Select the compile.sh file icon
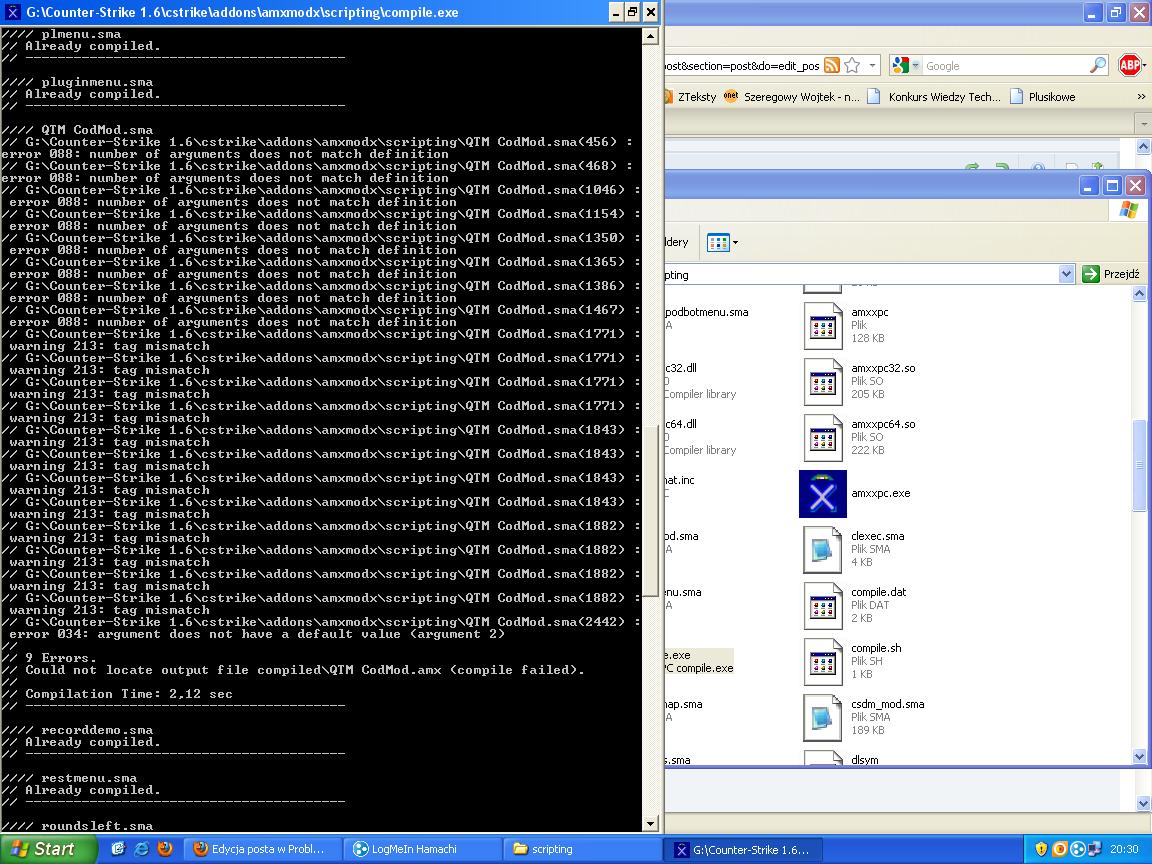Viewport: 1152px width, 864px height. (x=822, y=661)
